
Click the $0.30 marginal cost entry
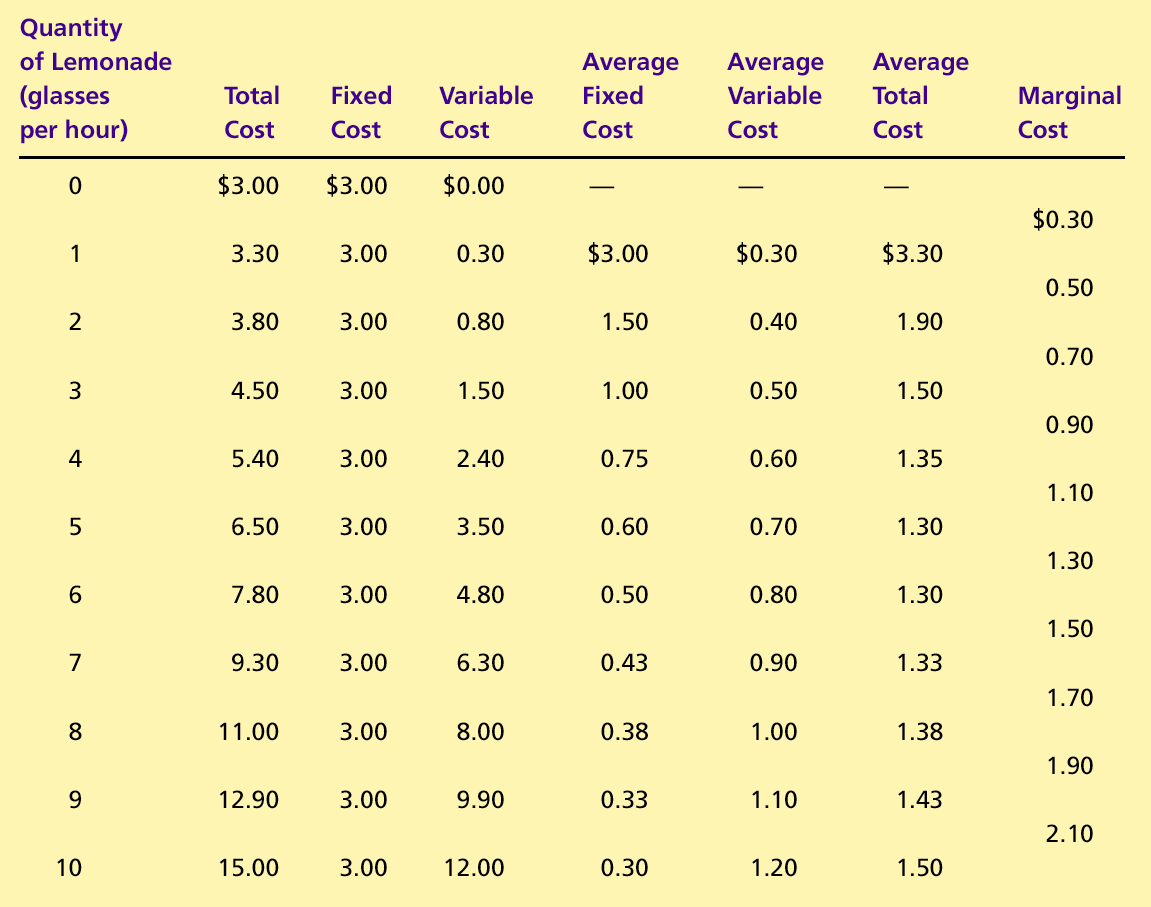1063,219
